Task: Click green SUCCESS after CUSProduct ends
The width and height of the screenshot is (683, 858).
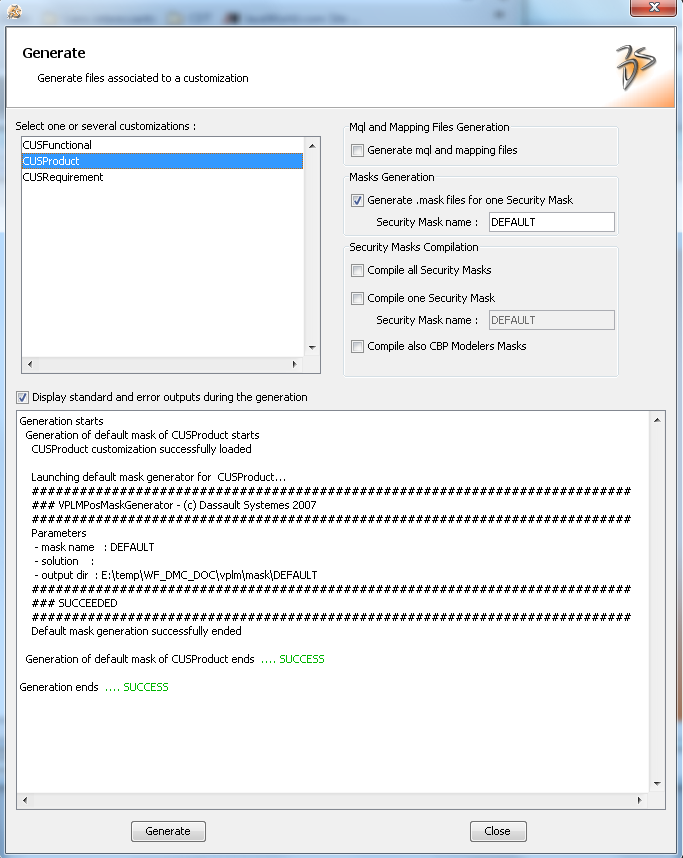Action: click(x=302, y=659)
